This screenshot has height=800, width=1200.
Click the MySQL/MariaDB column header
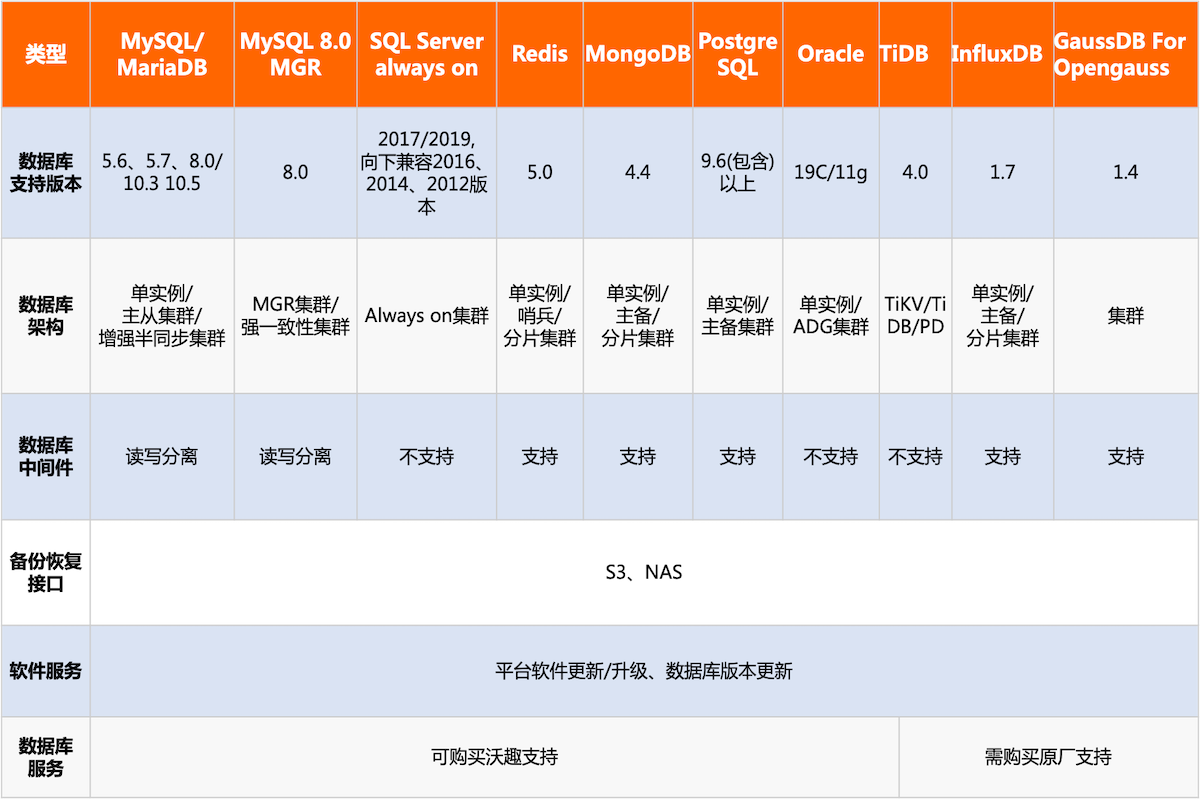pos(162,54)
